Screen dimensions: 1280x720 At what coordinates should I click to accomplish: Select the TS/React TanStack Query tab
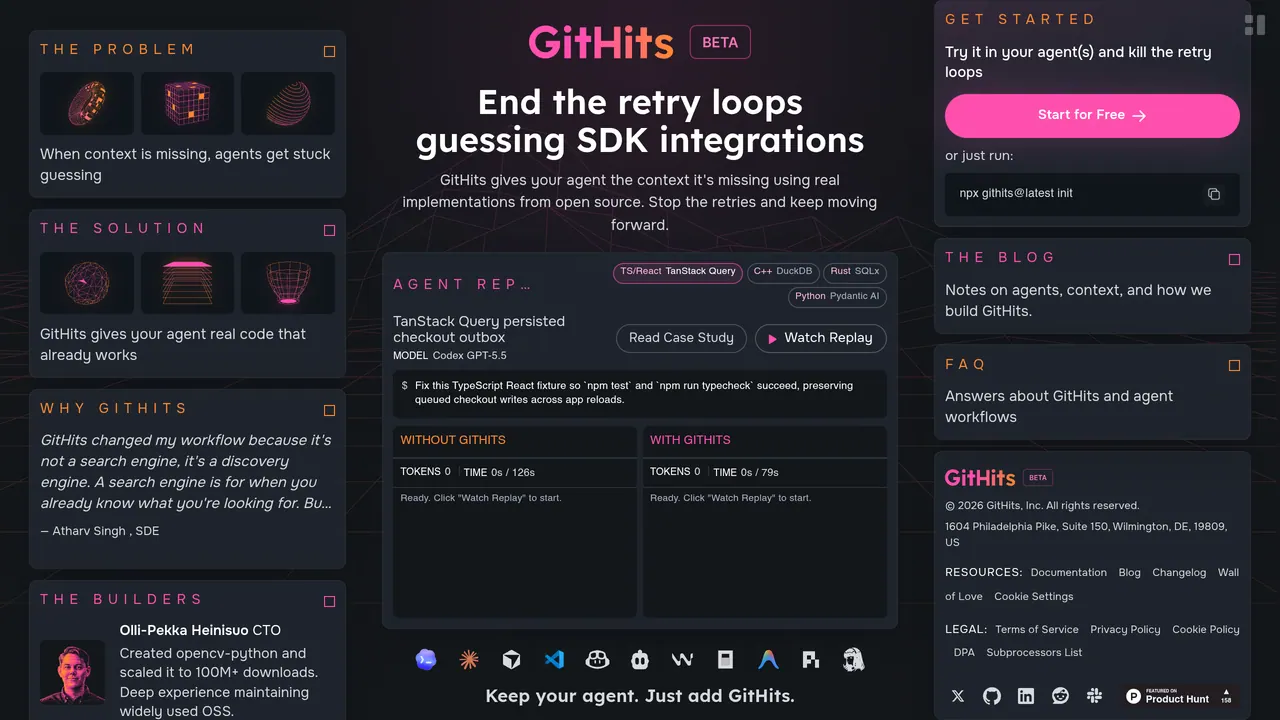678,272
